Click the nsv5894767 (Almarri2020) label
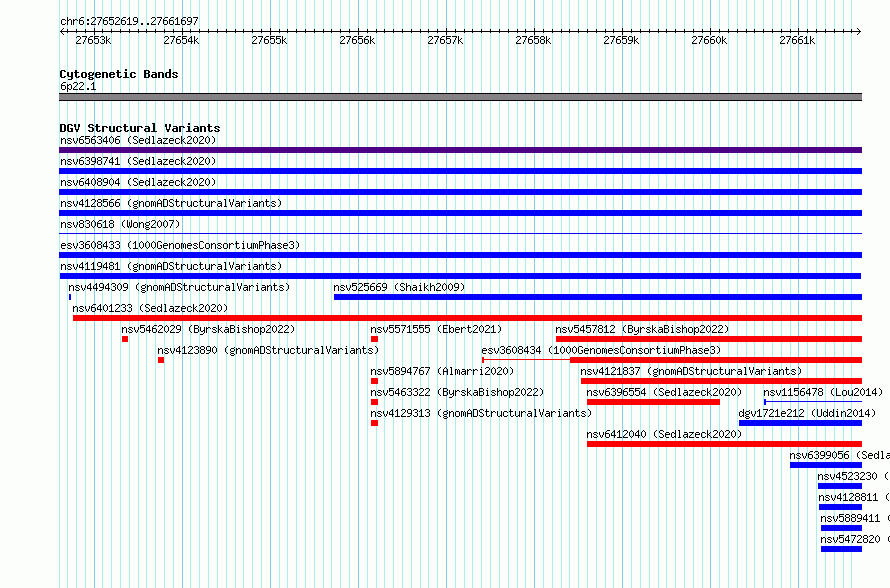Screen dimensions: 890x588 pyautogui.click(x=442, y=371)
